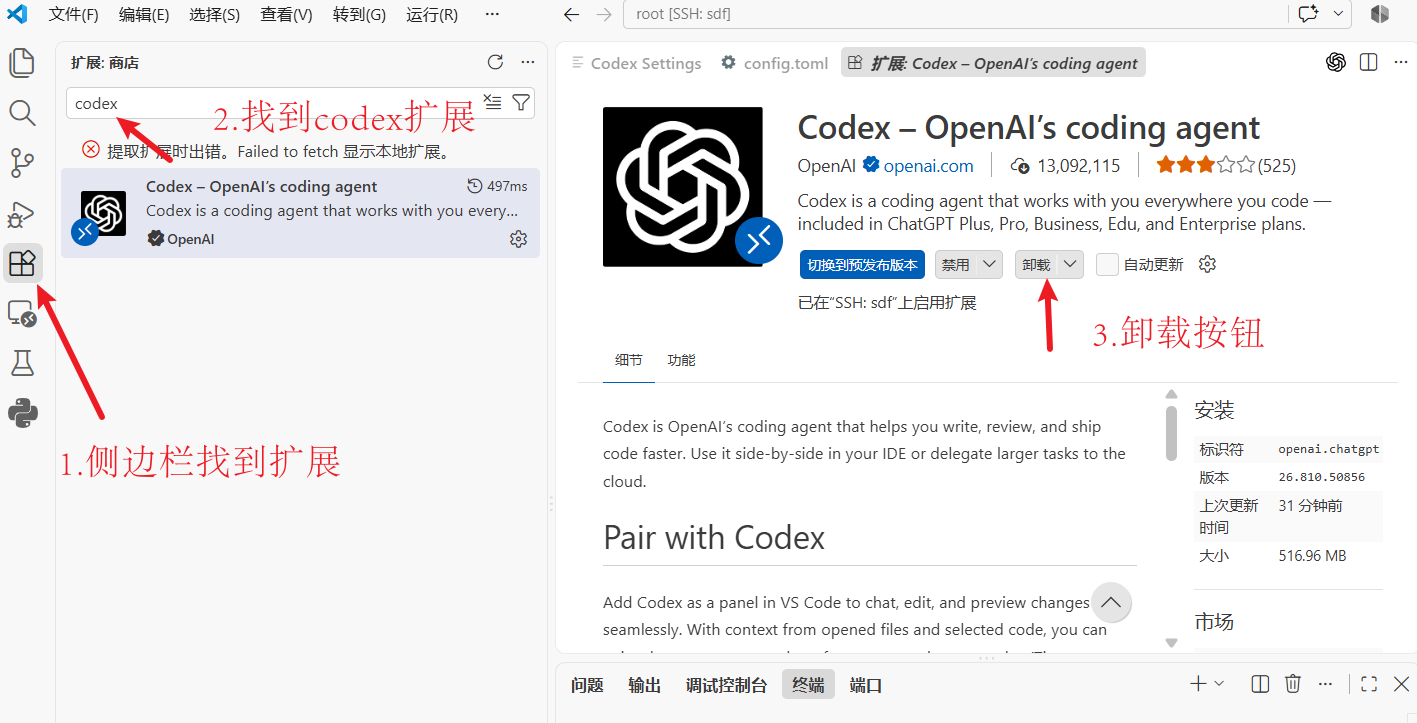Screen dimensions: 1417x723
Task: Open the Testing flask view
Action: (22, 363)
